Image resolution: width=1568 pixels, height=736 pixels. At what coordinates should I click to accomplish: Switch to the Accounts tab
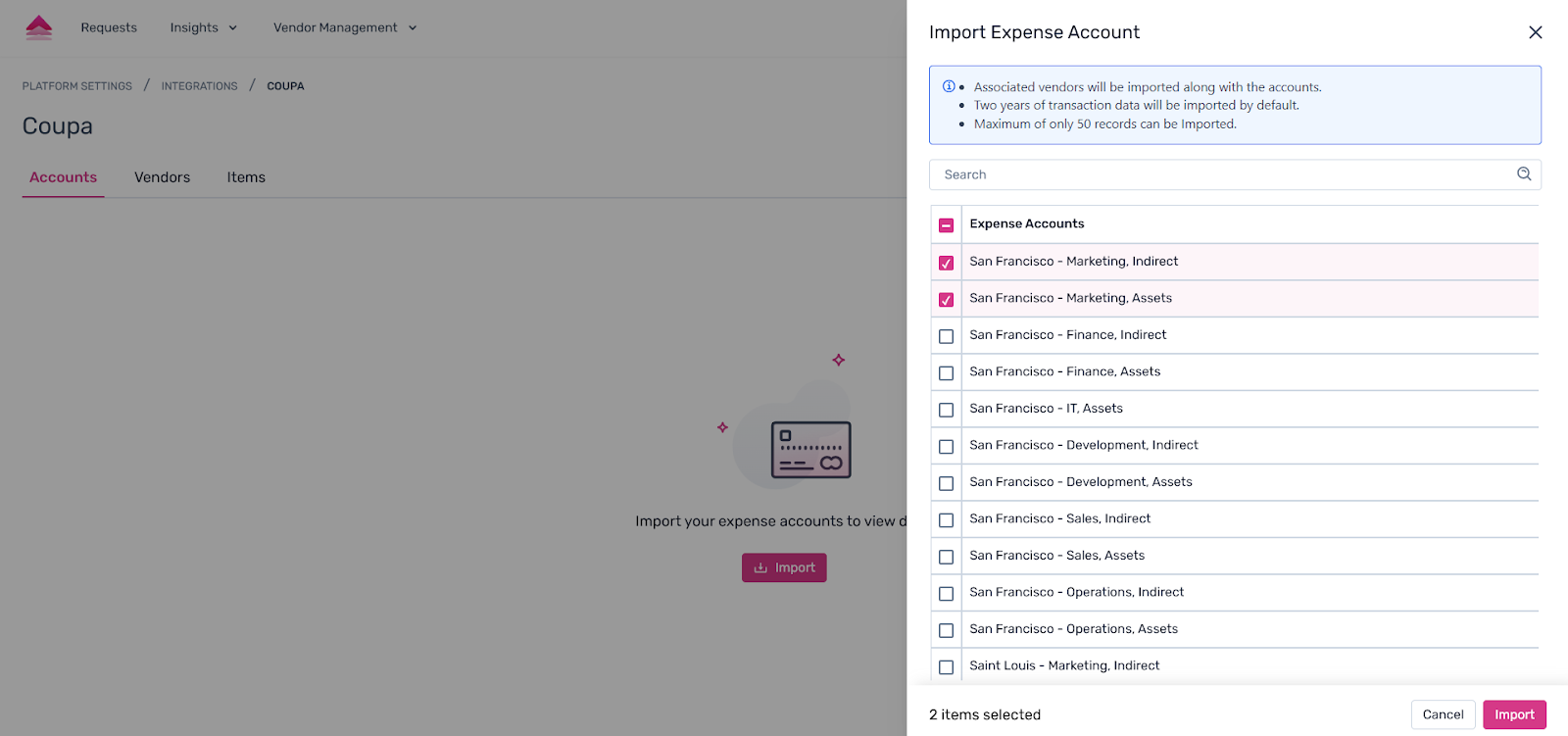pos(63,177)
